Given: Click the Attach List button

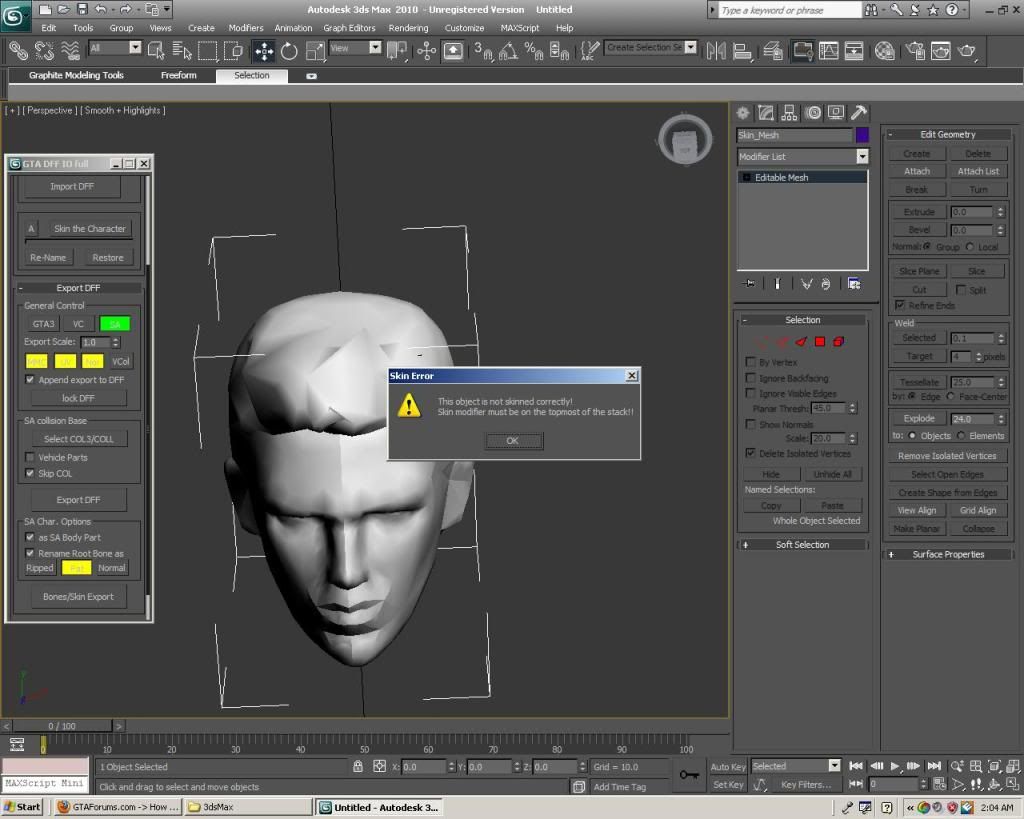Looking at the screenshot, I should click(978, 171).
